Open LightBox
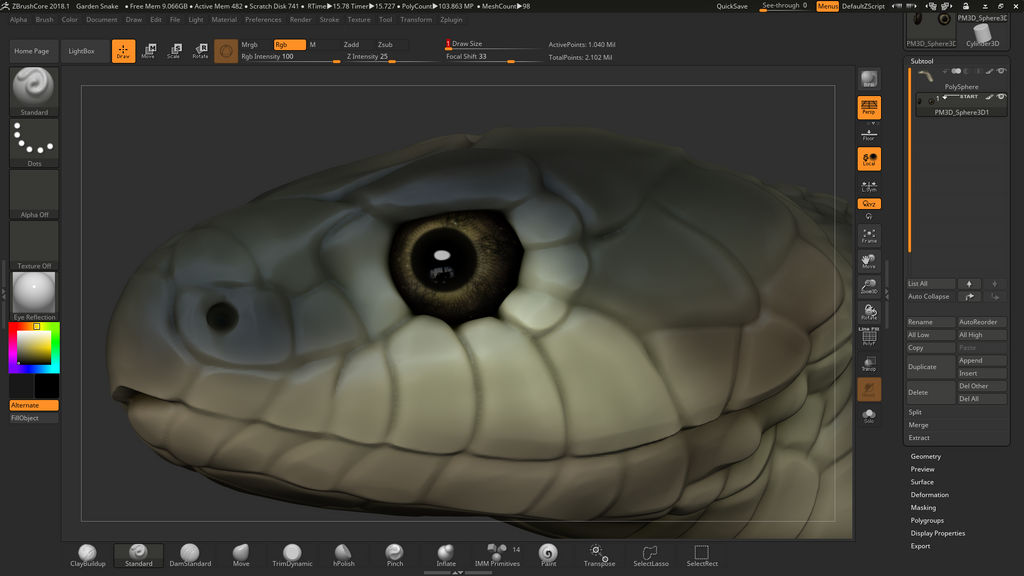 point(82,51)
